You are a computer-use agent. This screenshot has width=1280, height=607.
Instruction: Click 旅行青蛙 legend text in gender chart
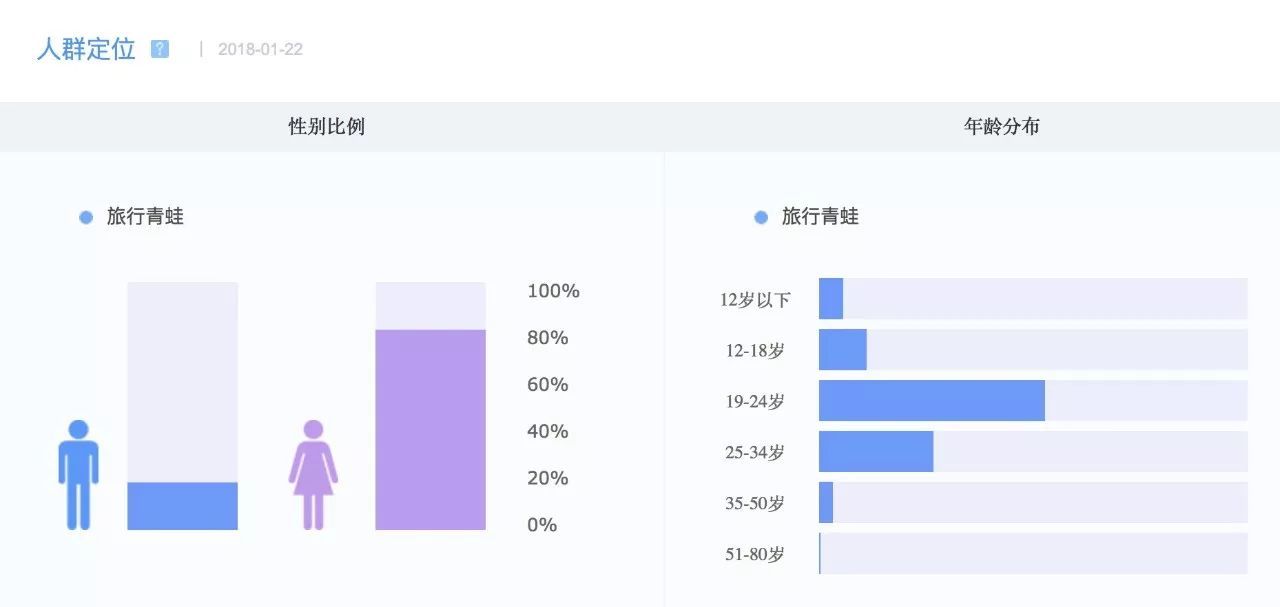click(x=145, y=217)
